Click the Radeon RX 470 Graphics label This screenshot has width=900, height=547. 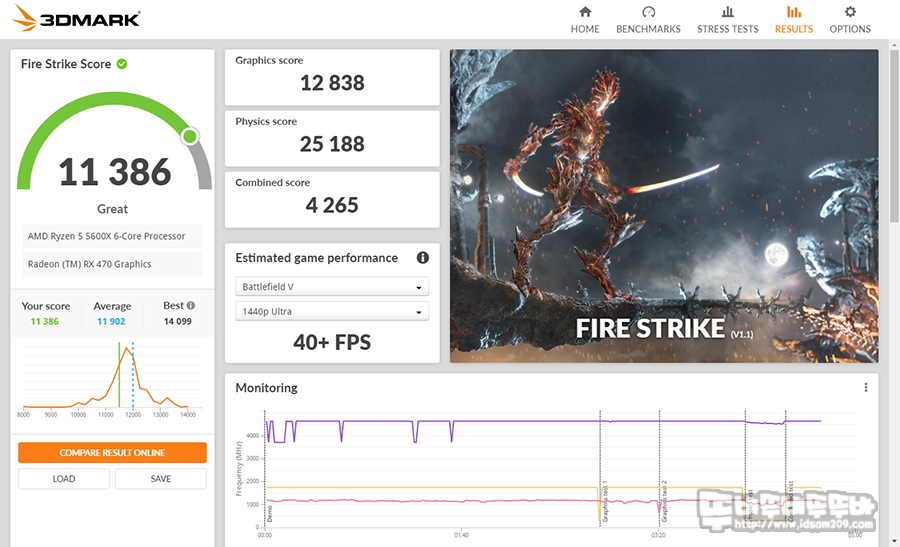click(112, 264)
